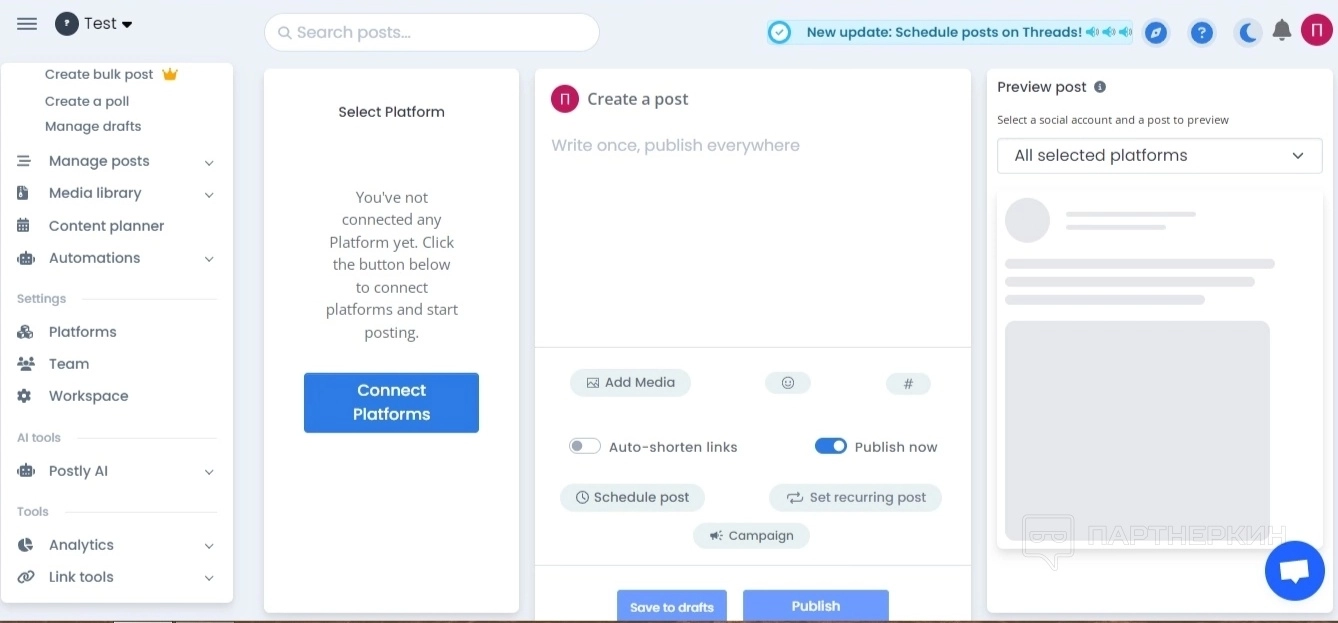This screenshot has height=623, width=1338.
Task: Click the Connect Platforms button
Action: pyautogui.click(x=391, y=403)
